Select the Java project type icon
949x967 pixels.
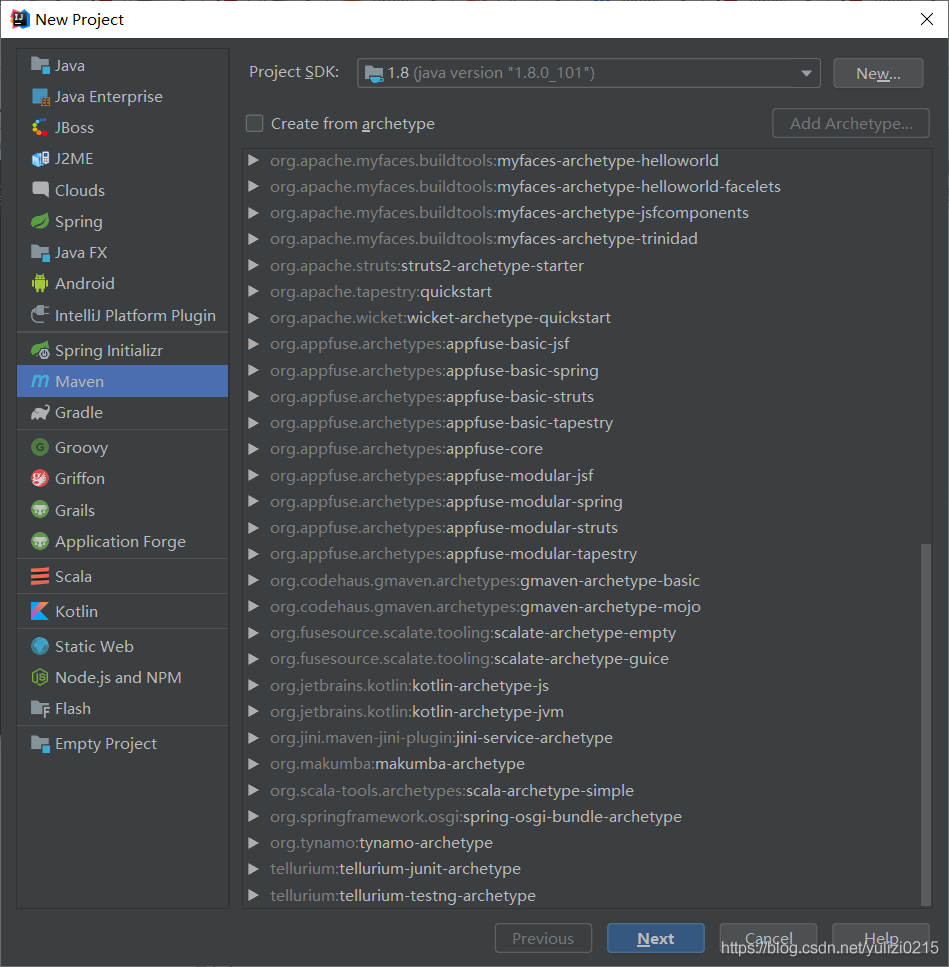(40, 65)
